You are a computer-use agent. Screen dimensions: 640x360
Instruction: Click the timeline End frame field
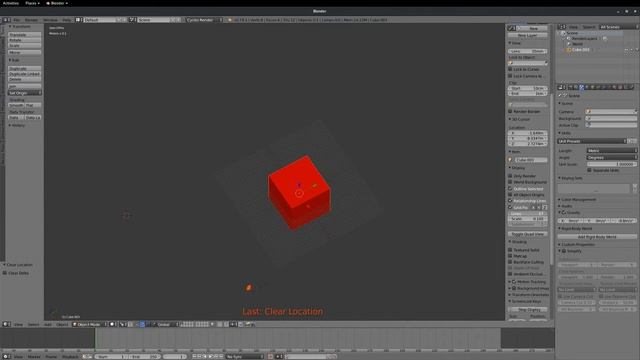click(x=145, y=357)
